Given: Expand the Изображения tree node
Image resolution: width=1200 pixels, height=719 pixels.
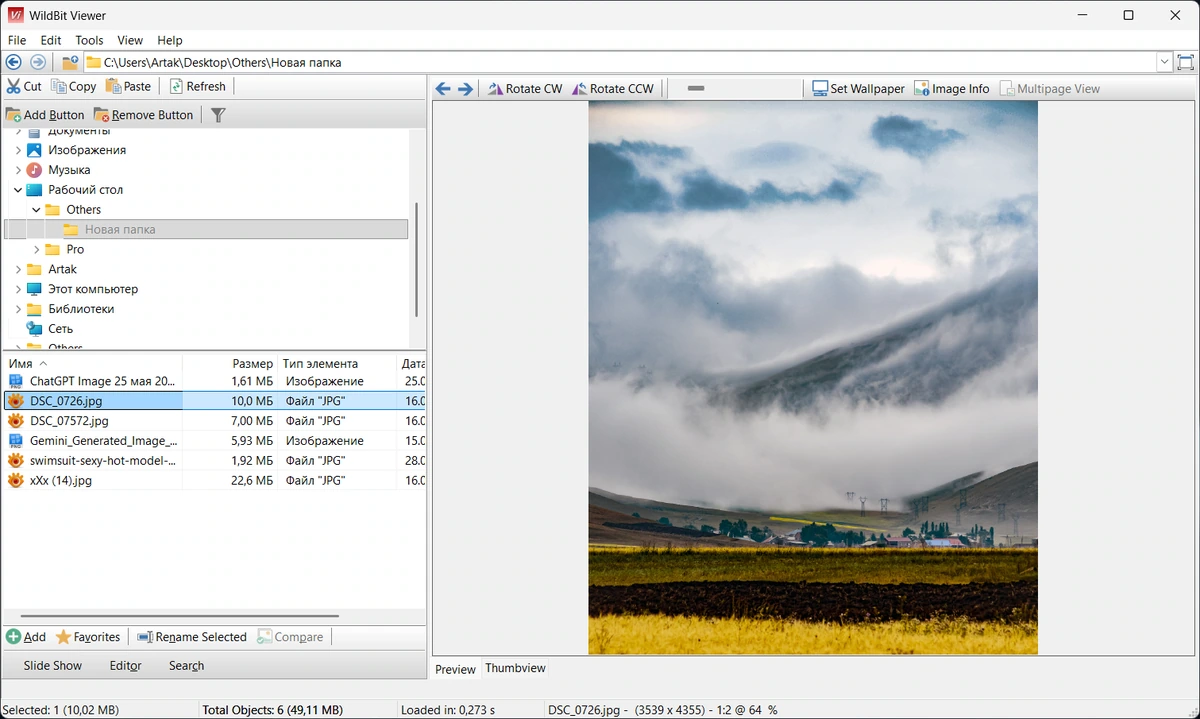Looking at the screenshot, I should point(18,150).
